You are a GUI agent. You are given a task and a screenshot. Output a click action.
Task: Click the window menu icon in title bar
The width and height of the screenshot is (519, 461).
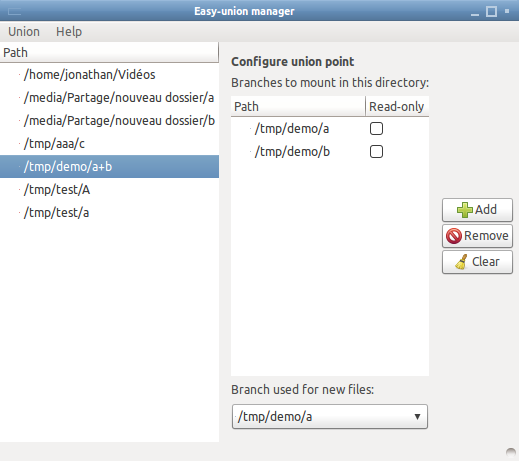14,12
